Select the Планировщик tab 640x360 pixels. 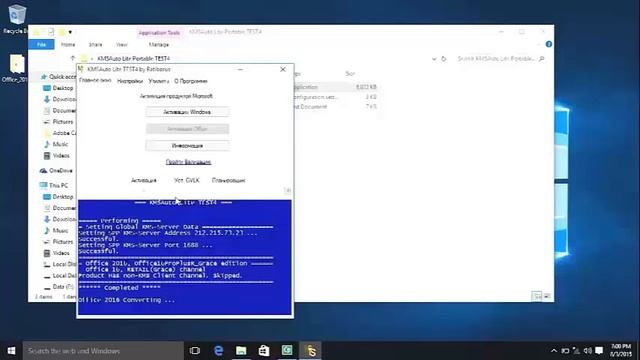click(229, 180)
